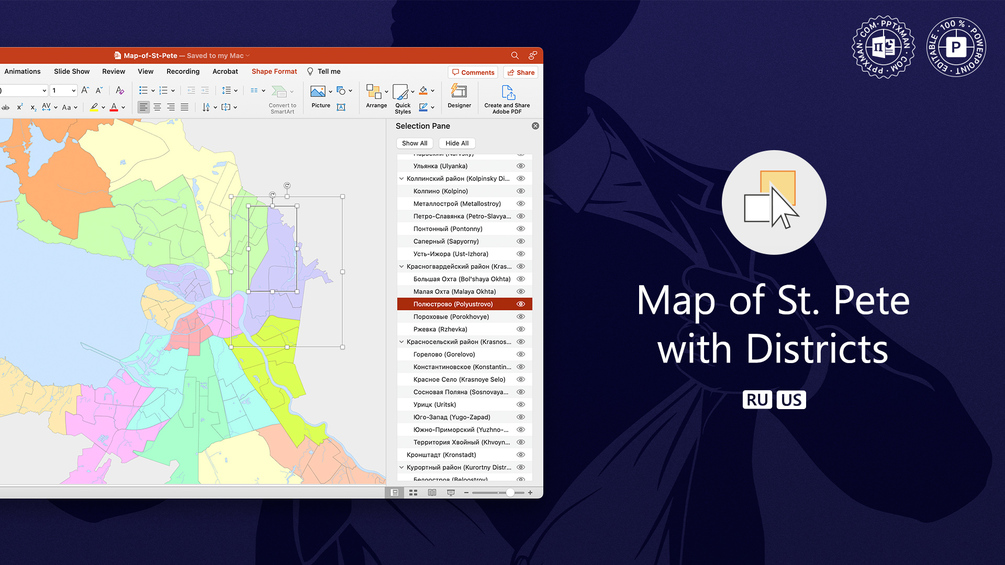Insert a Picture

click(x=319, y=97)
